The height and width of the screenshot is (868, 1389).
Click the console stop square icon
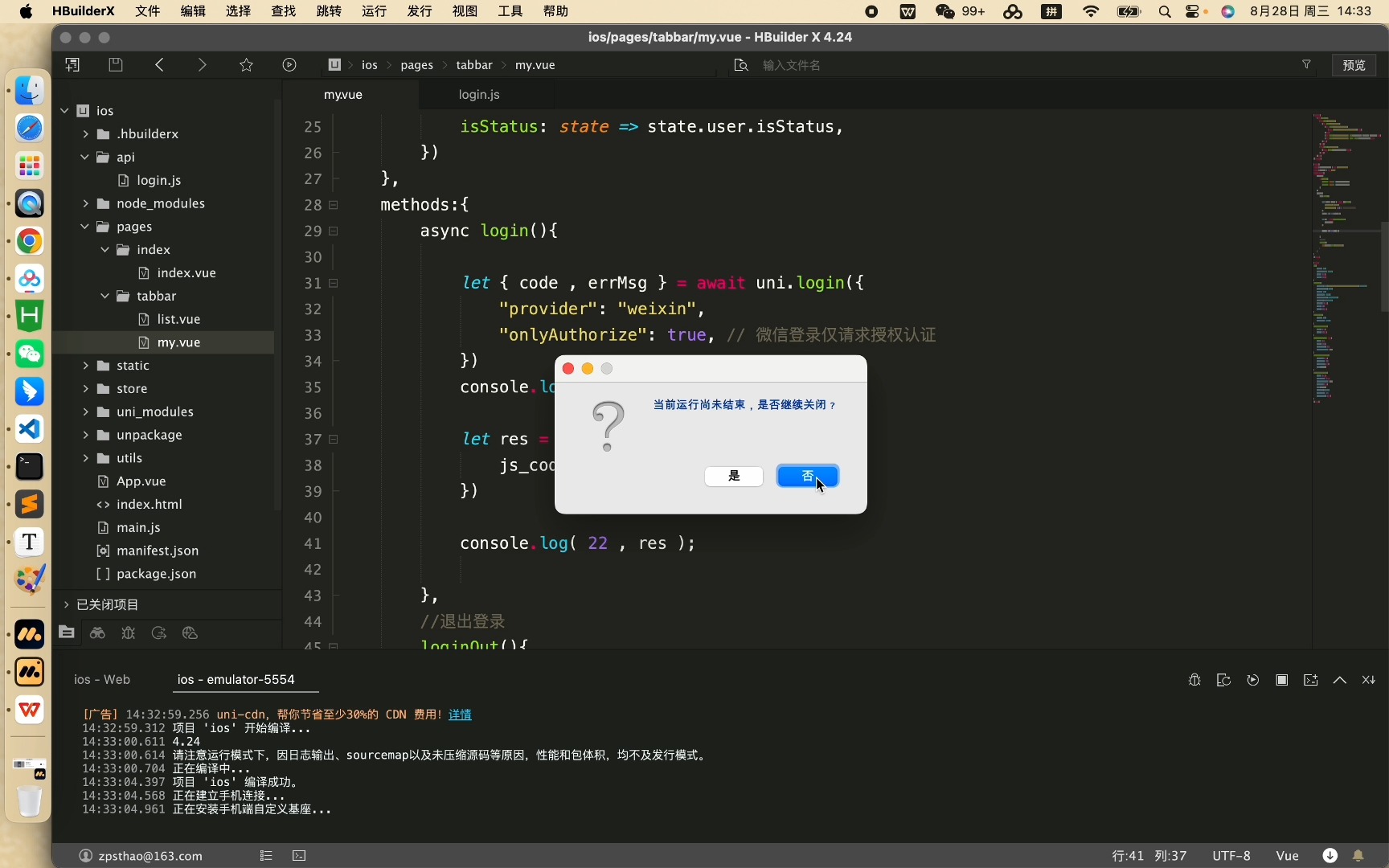coord(1282,680)
